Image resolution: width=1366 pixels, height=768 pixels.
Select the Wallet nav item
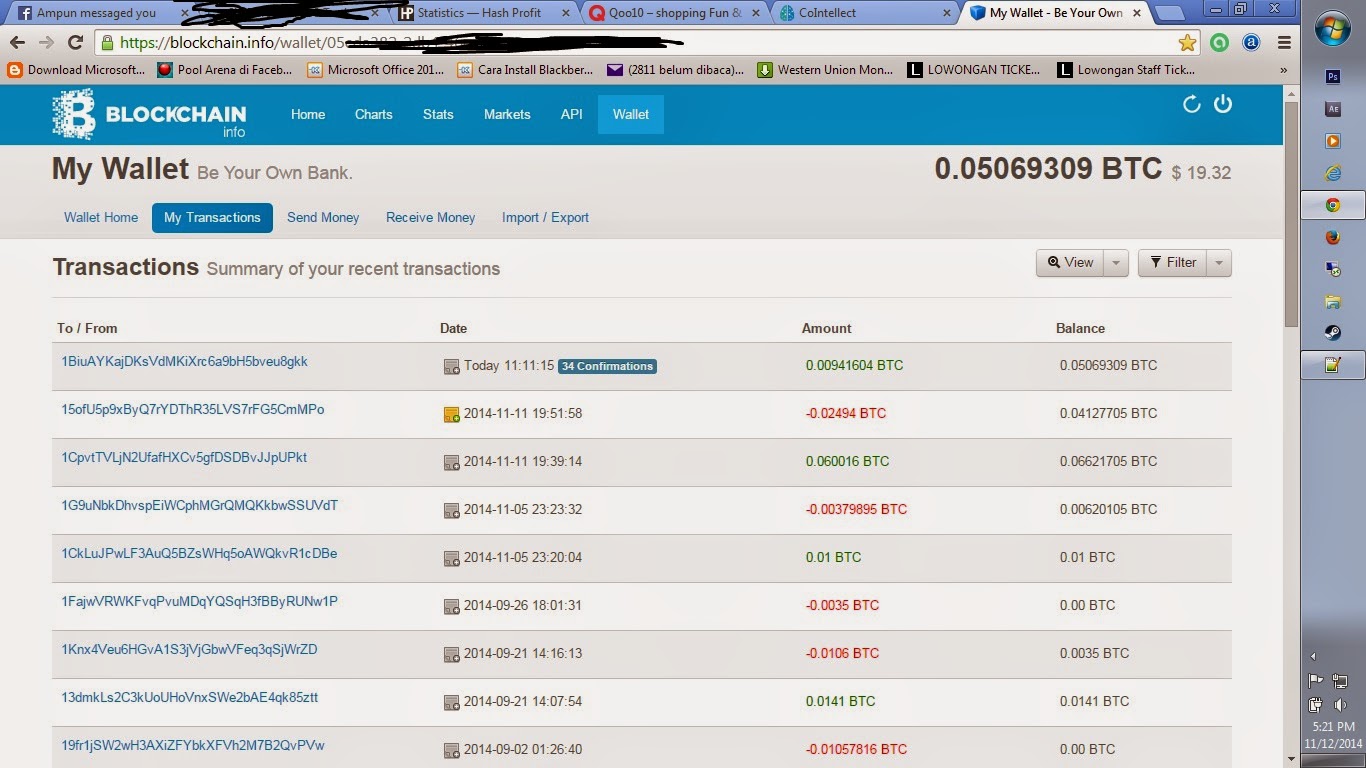click(631, 114)
